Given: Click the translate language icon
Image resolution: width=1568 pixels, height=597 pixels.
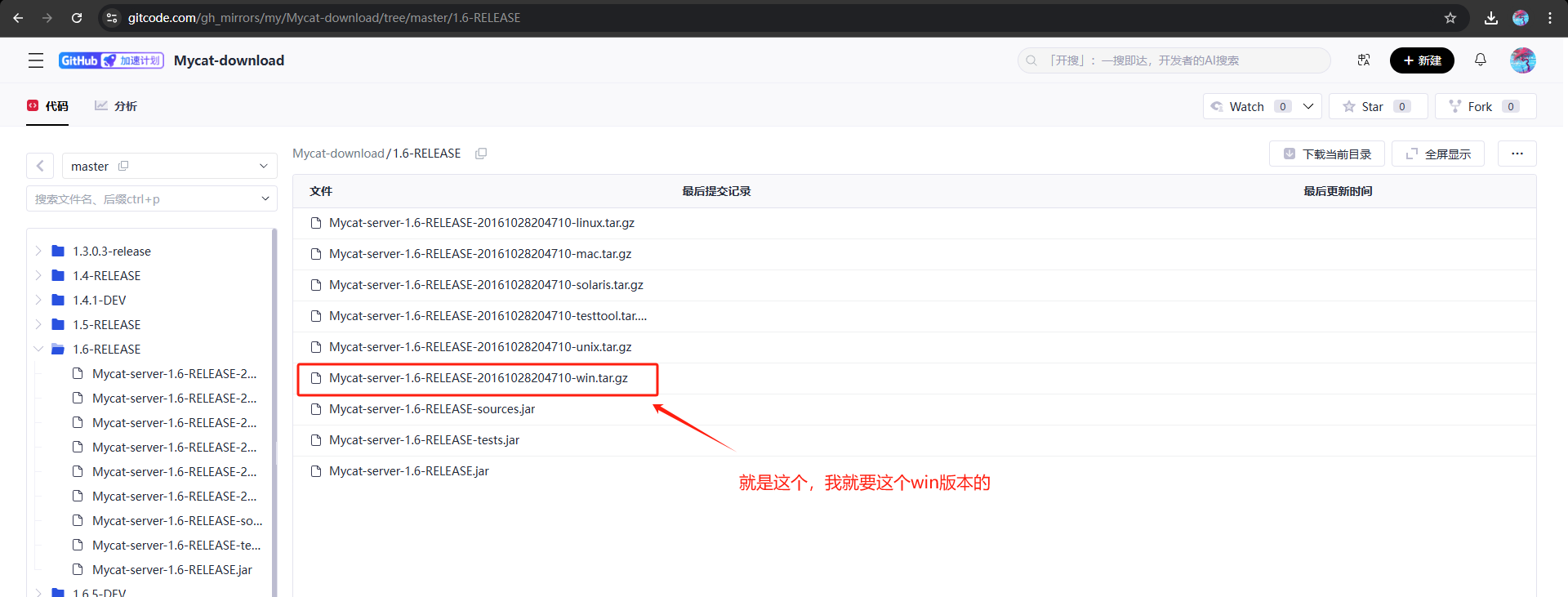Looking at the screenshot, I should click(x=1364, y=60).
